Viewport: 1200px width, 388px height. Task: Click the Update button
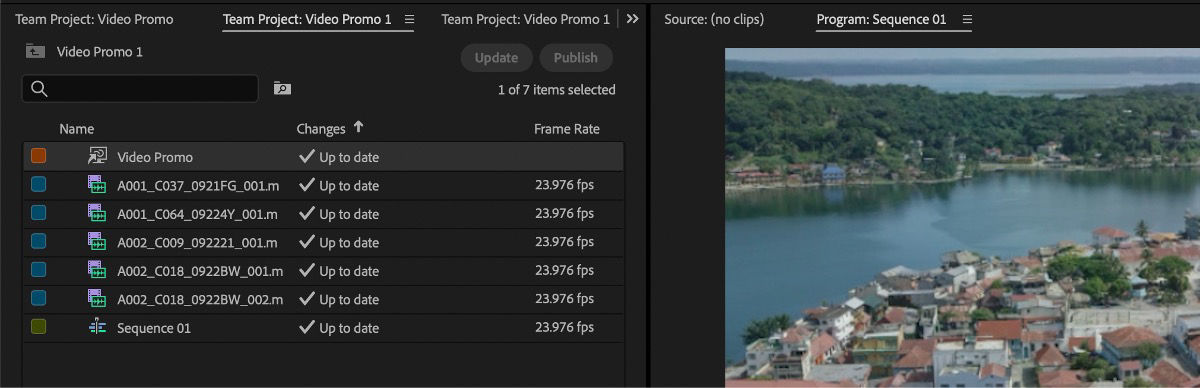[496, 58]
